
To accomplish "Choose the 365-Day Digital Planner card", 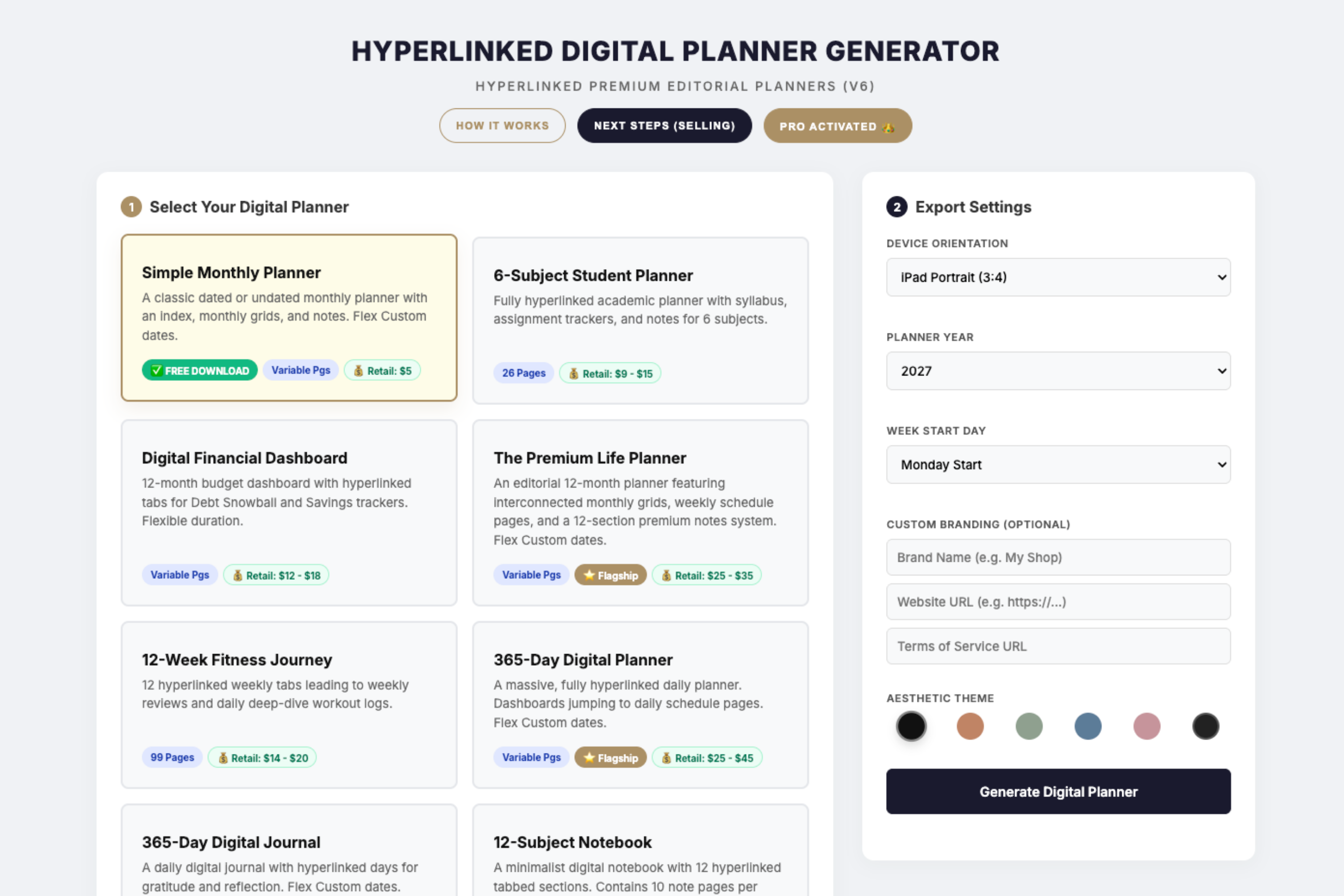I will click(641, 705).
